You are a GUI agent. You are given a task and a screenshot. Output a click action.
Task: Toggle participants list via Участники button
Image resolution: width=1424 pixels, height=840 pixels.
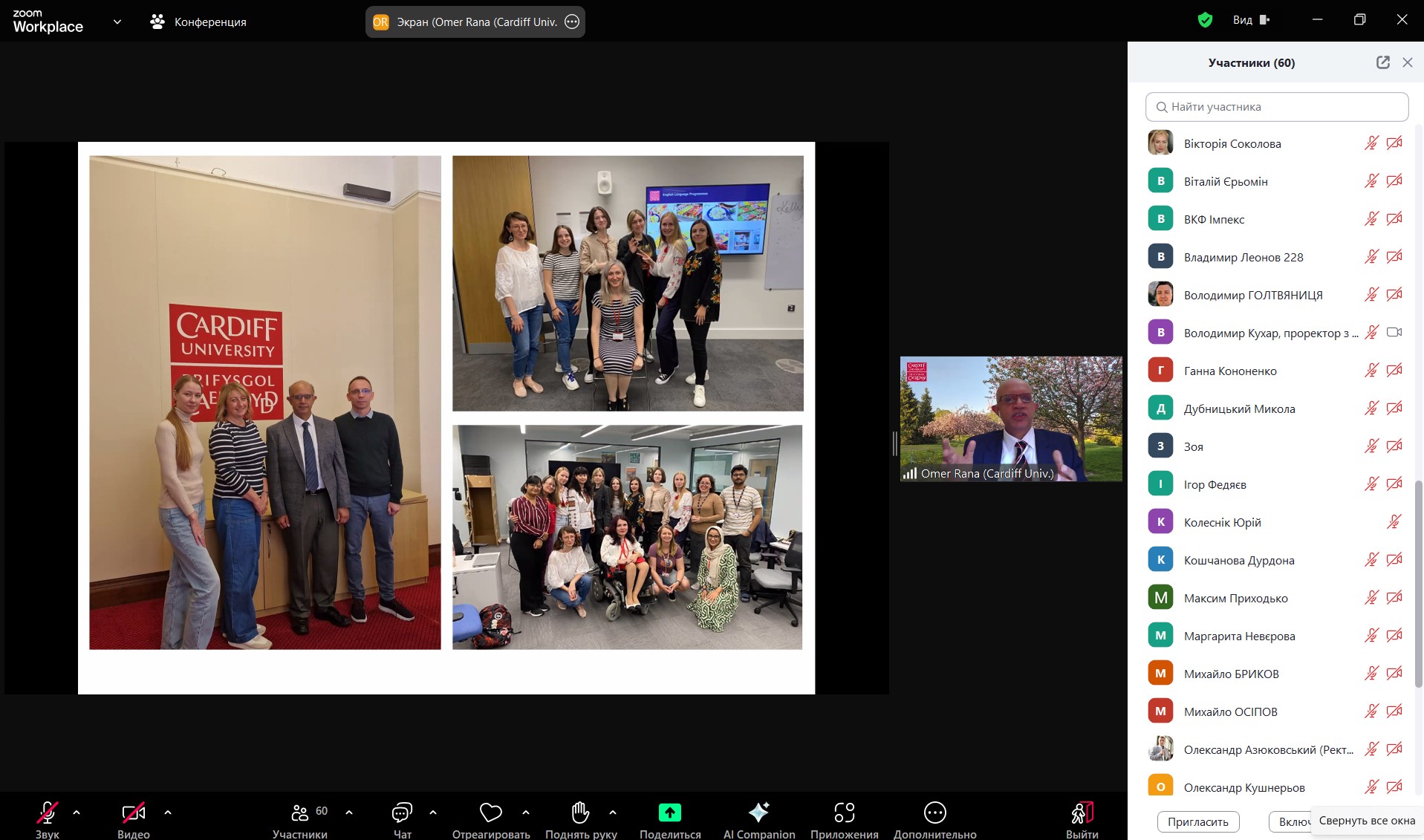tap(300, 813)
